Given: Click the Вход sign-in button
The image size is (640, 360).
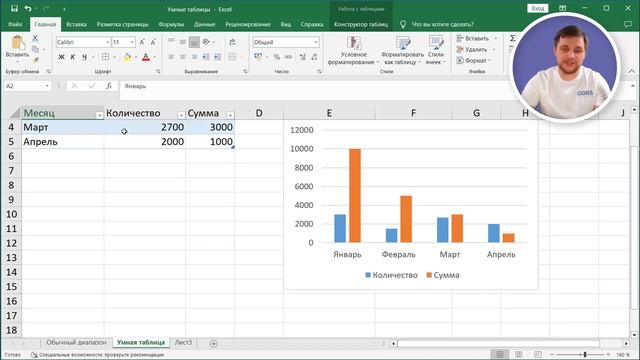Looking at the screenshot, I should tap(538, 9).
